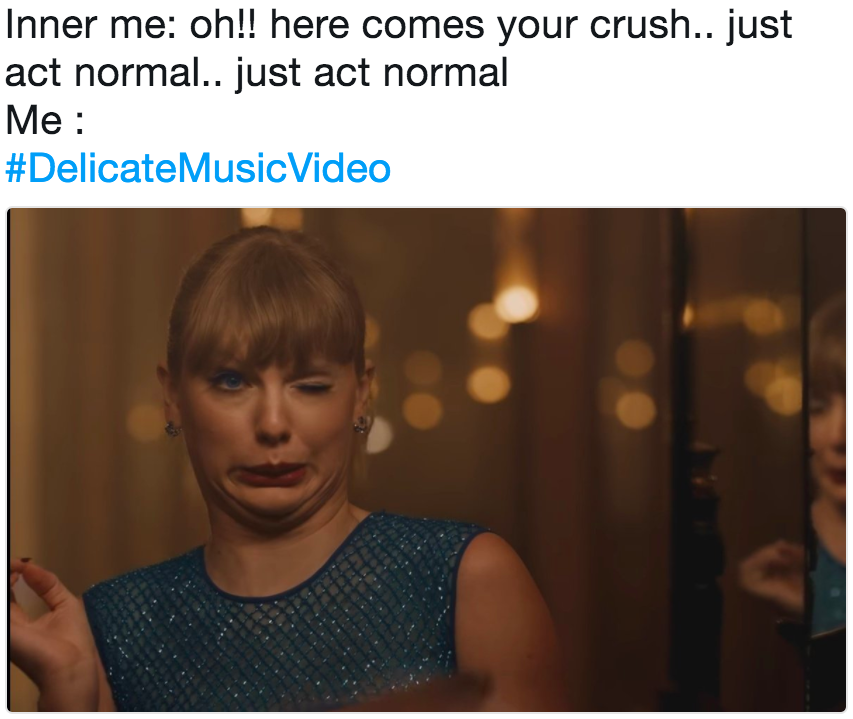Open the attached tweet photo
Viewport: 853px width, 719px height.
tap(427, 460)
